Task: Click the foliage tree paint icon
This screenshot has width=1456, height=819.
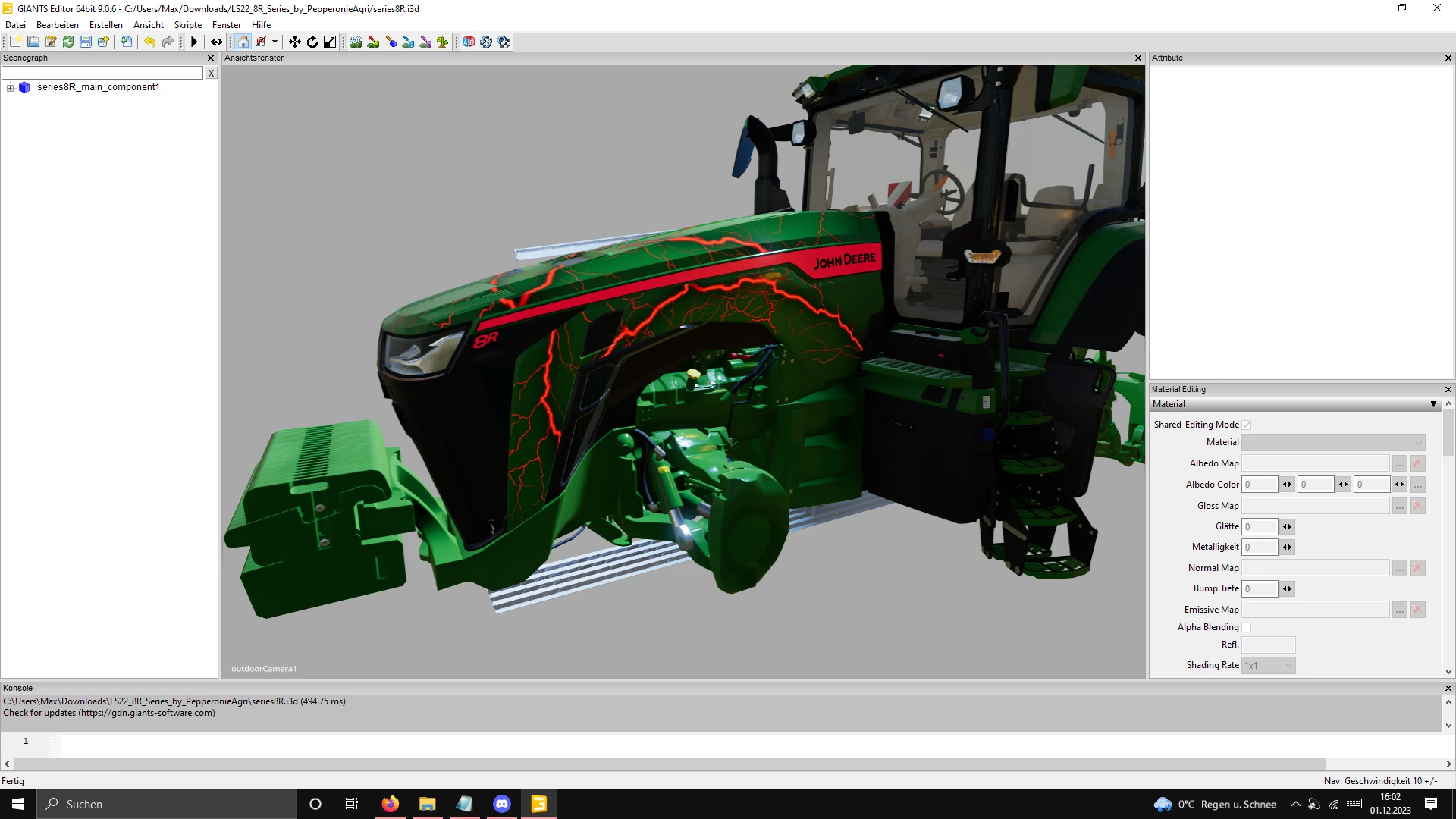Action: 443,42
